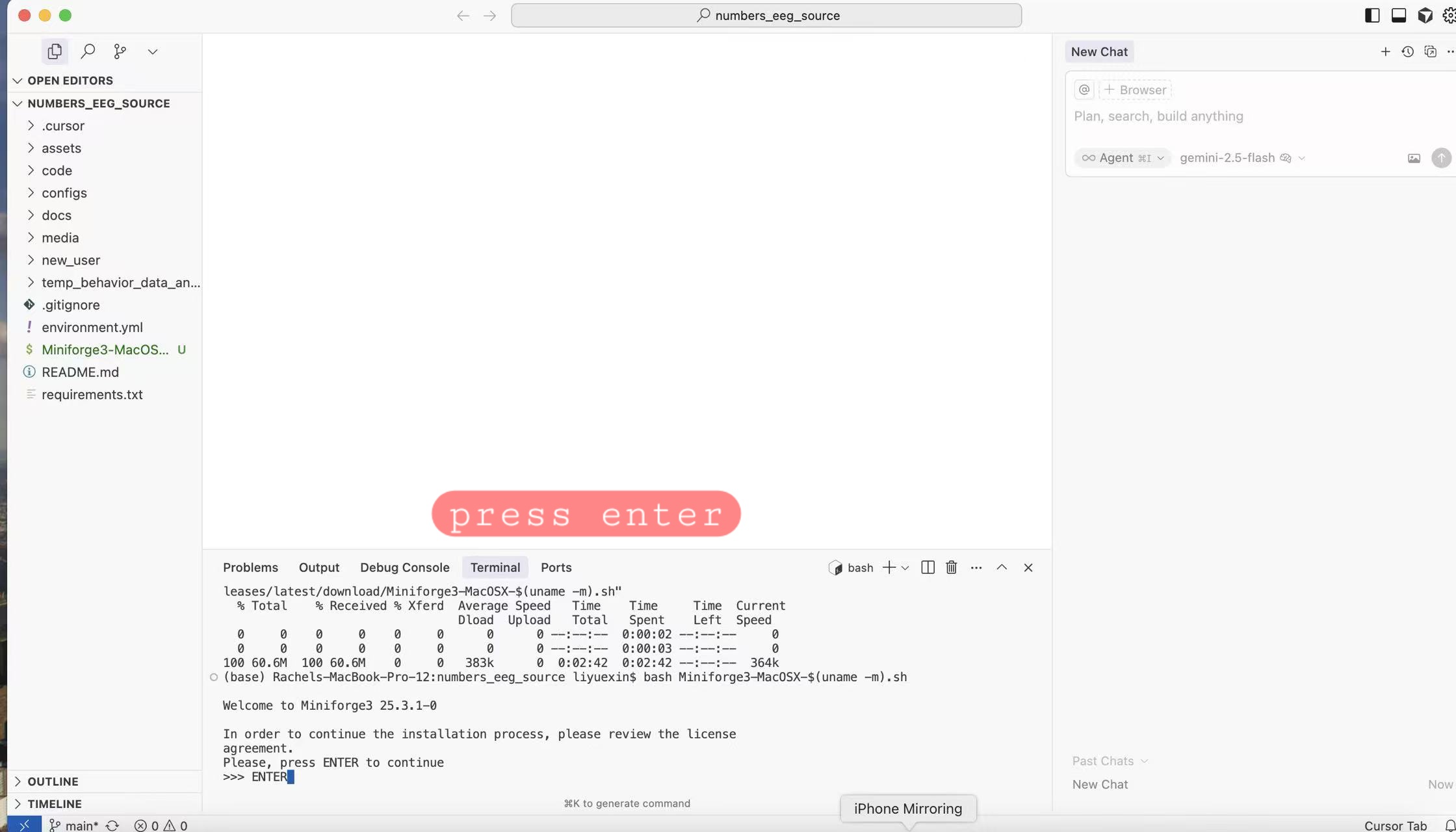Start a new chat with plus icon
Viewport: 1456px width, 832px height.
(1385, 52)
